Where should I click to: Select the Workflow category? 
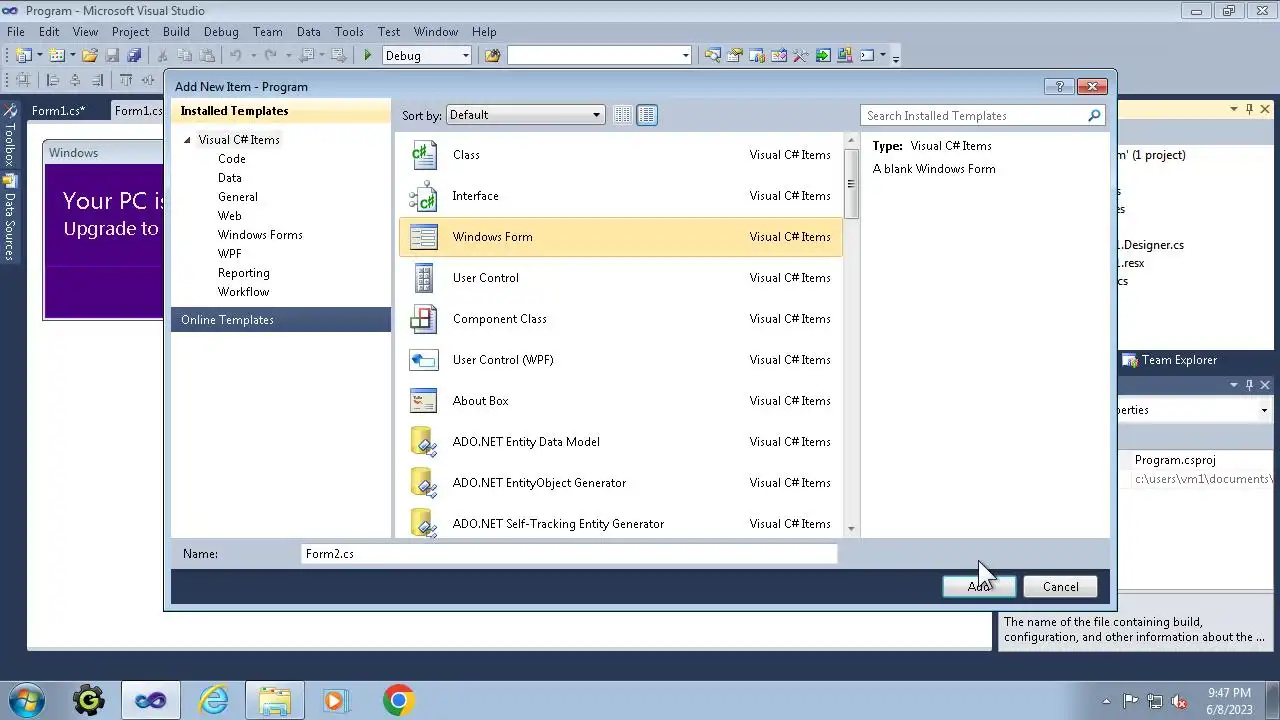click(x=244, y=292)
